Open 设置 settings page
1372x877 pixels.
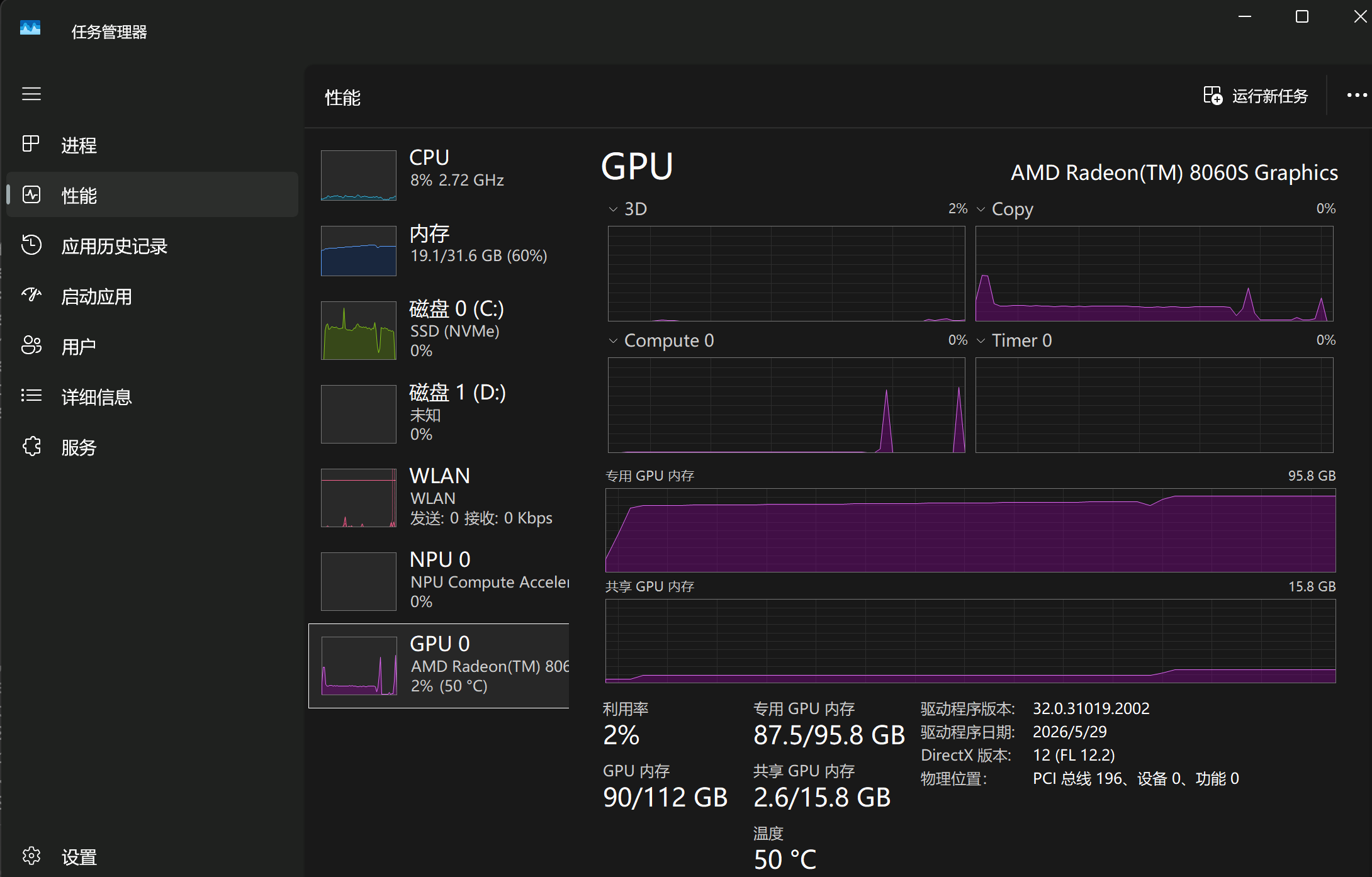coord(152,856)
